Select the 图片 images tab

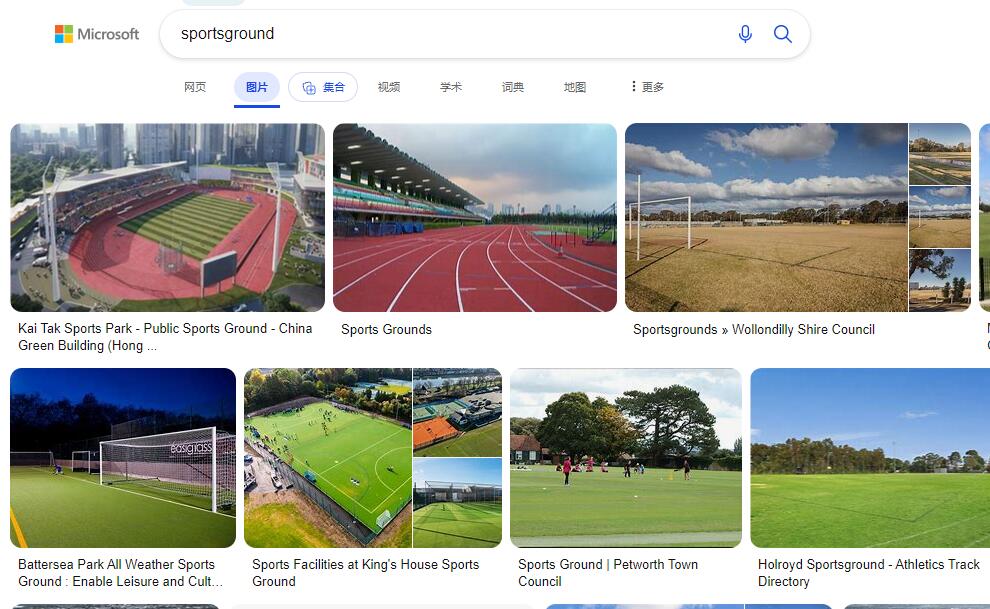(257, 87)
